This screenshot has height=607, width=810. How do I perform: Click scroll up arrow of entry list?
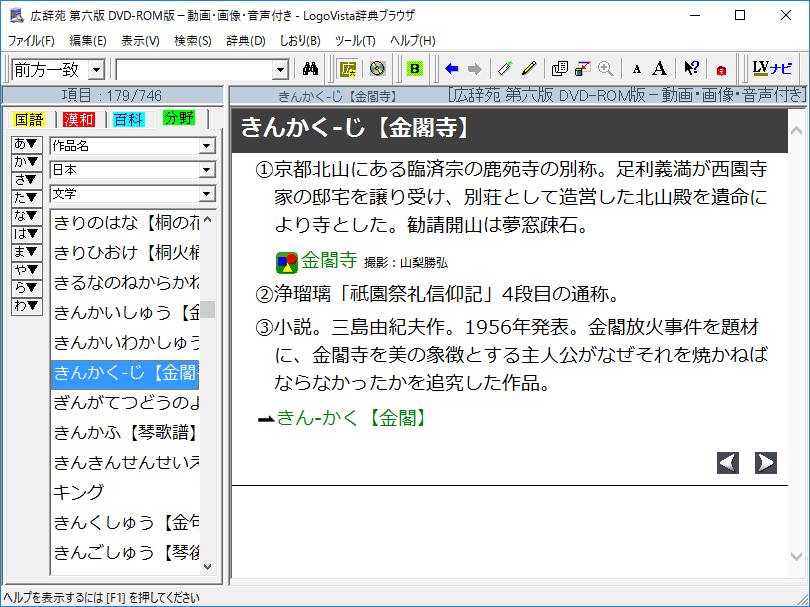point(208,220)
